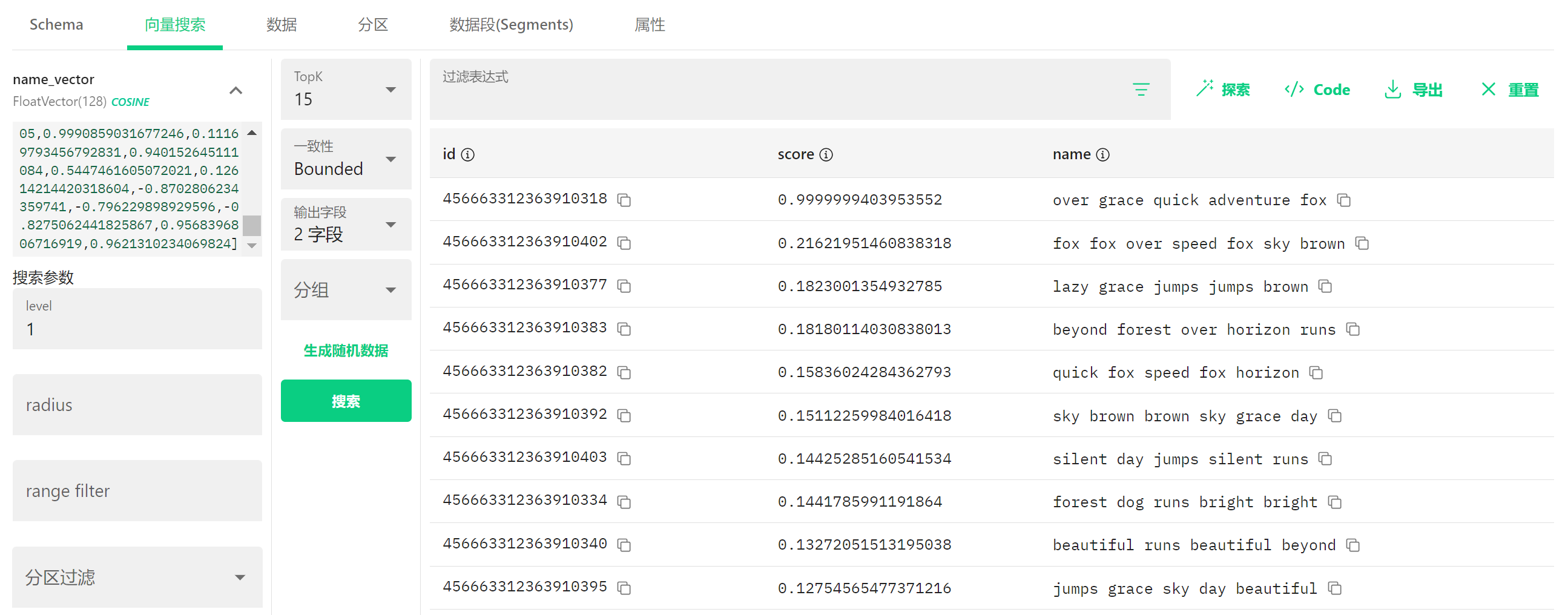Copy name 'over grace quick adventure fox'
This screenshot has height=615, width=1568.
tap(1343, 200)
